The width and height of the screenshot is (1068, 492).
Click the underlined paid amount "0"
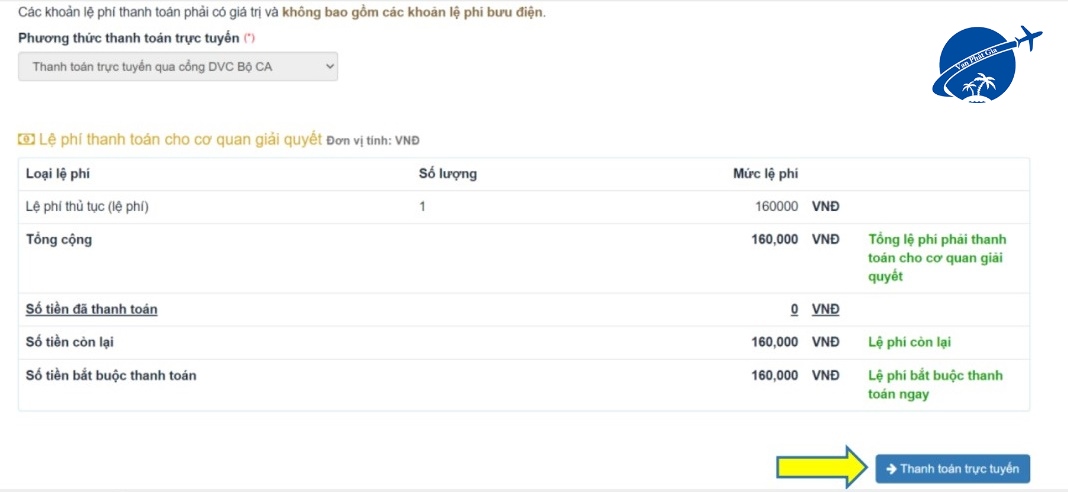[794, 309]
